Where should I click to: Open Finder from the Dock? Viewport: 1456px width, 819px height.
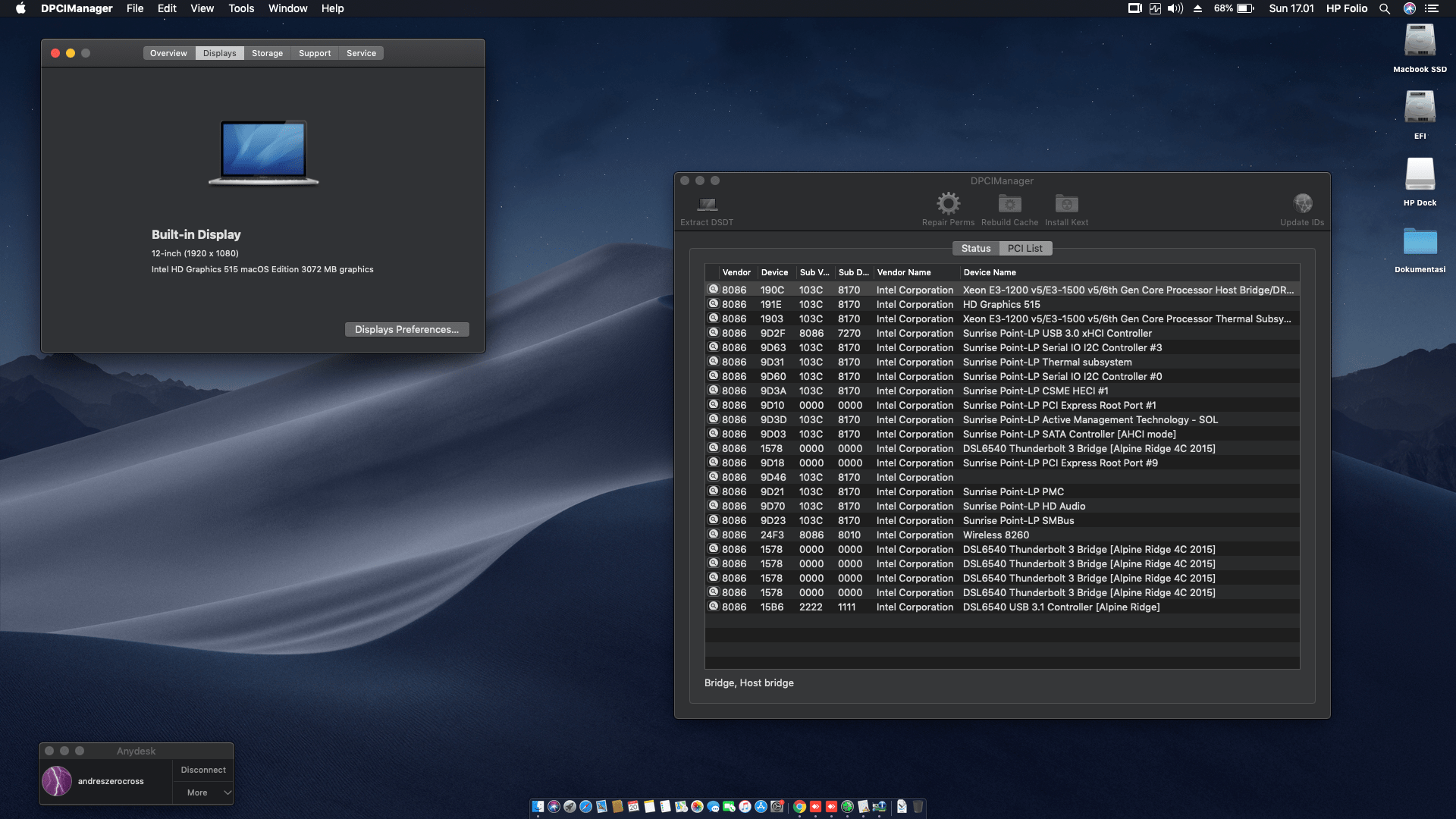[x=538, y=807]
